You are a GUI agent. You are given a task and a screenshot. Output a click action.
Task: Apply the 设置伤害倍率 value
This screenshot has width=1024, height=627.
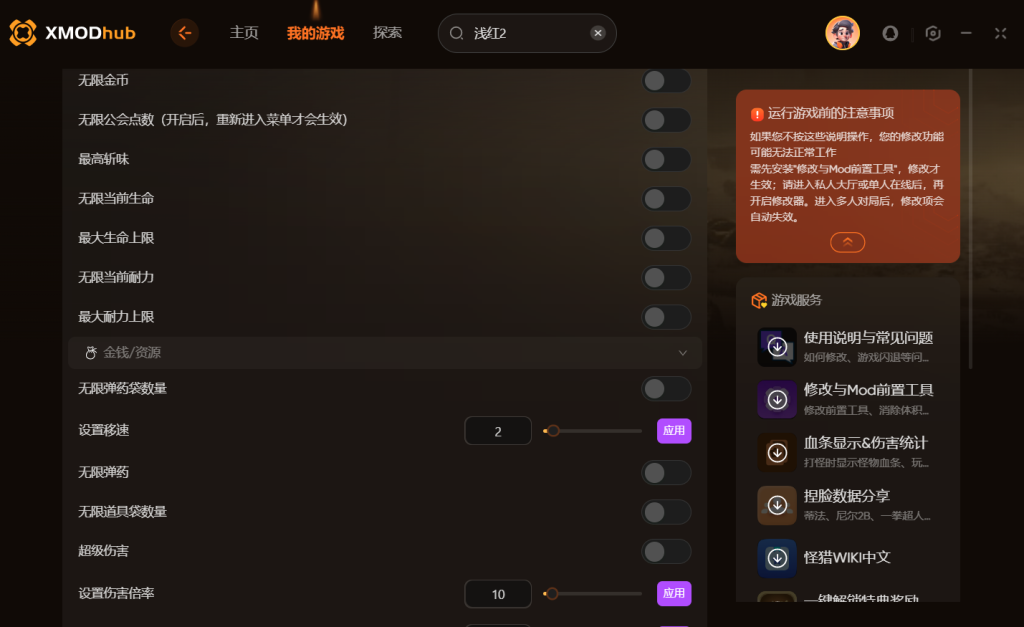point(674,593)
